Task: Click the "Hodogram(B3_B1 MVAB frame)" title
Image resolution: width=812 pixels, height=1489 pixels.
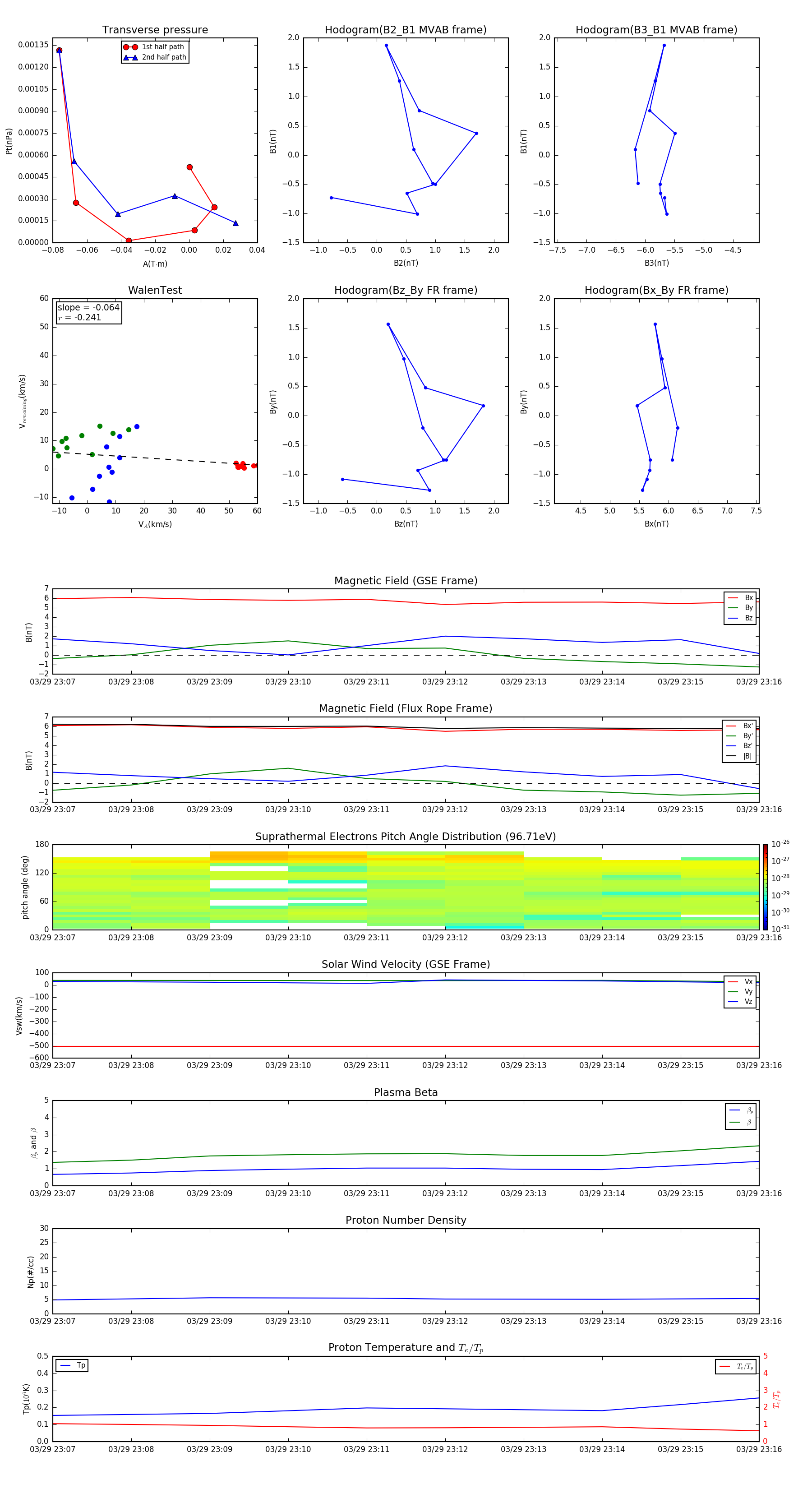Action: tap(656, 30)
